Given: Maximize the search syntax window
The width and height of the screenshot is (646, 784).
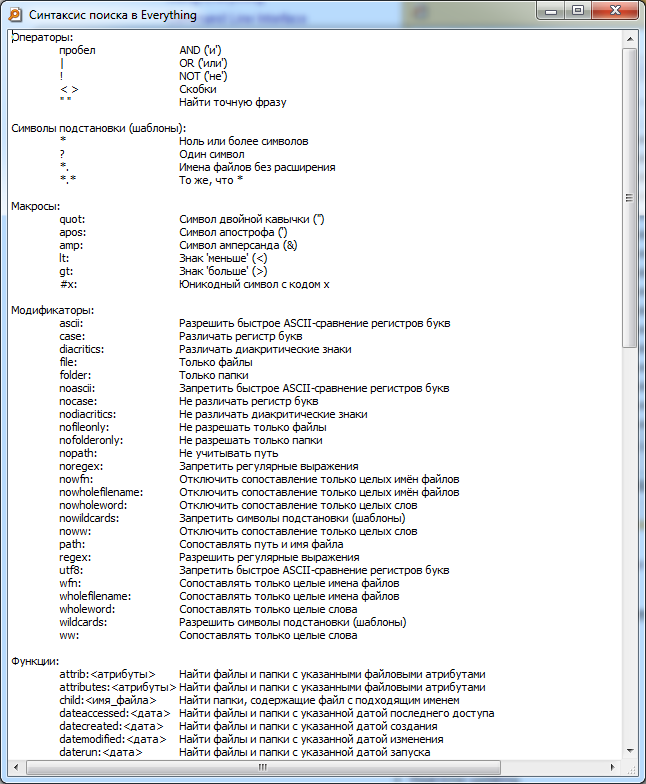Looking at the screenshot, I should point(578,11).
